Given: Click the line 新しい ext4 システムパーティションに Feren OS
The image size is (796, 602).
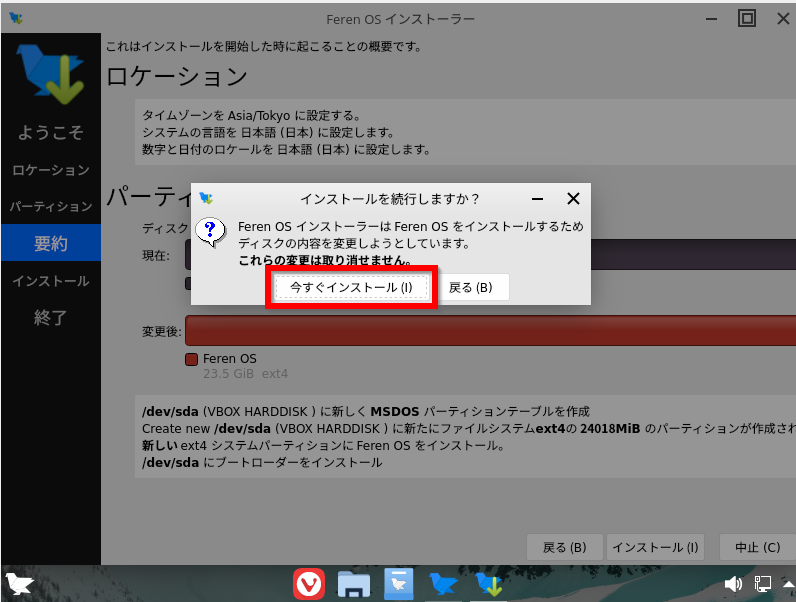Looking at the screenshot, I should pyautogui.click(x=323, y=446).
